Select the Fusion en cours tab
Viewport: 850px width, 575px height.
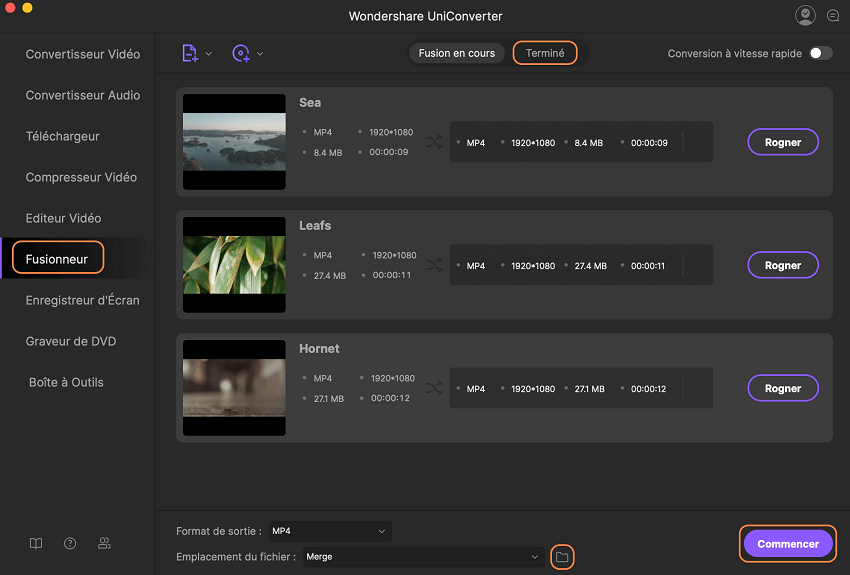[457, 53]
